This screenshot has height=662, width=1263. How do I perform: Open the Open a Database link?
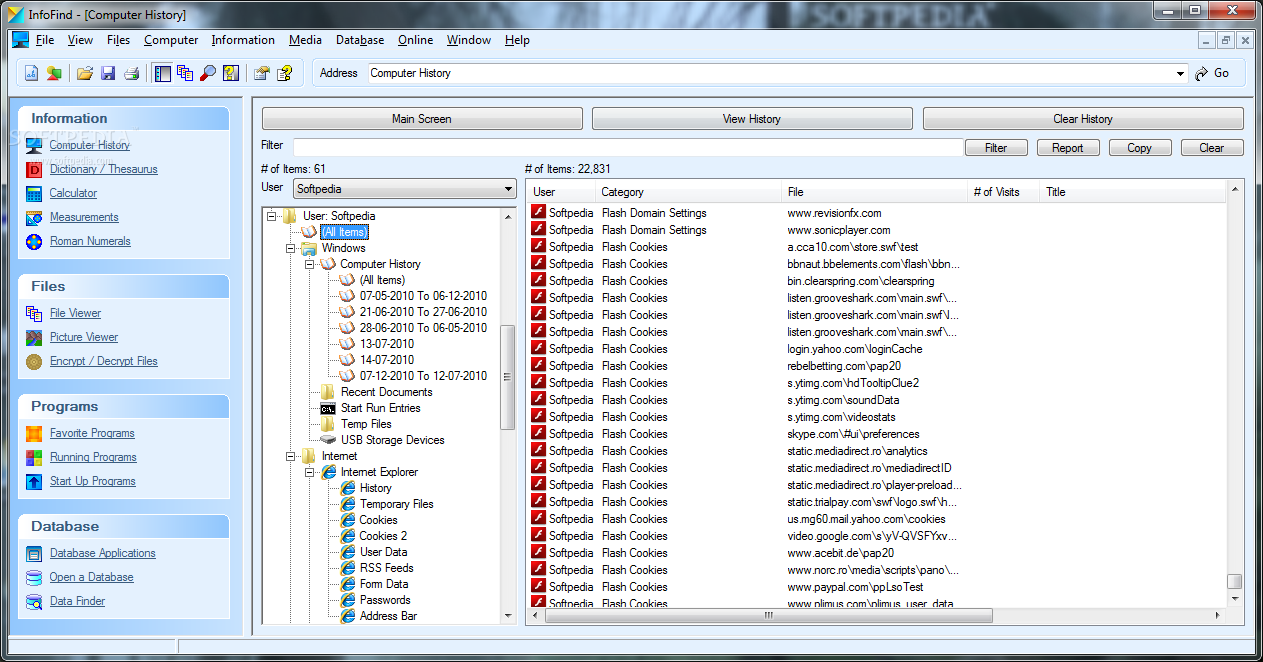pyautogui.click(x=91, y=577)
